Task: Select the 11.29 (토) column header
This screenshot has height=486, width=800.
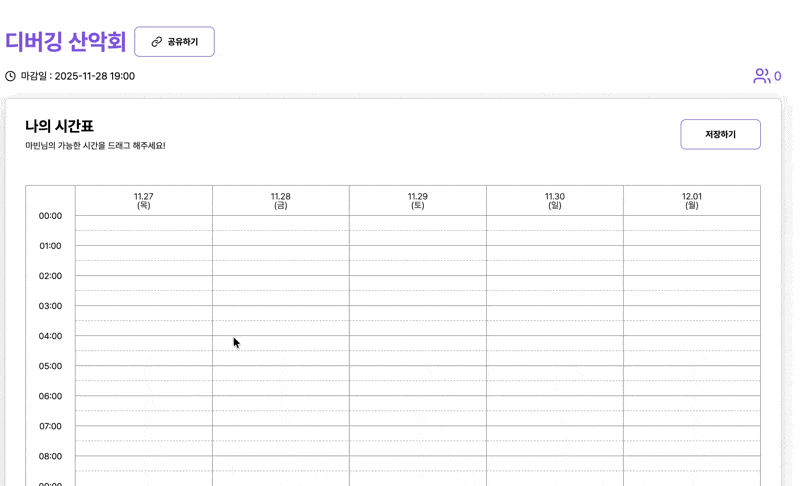Action: tap(418, 201)
